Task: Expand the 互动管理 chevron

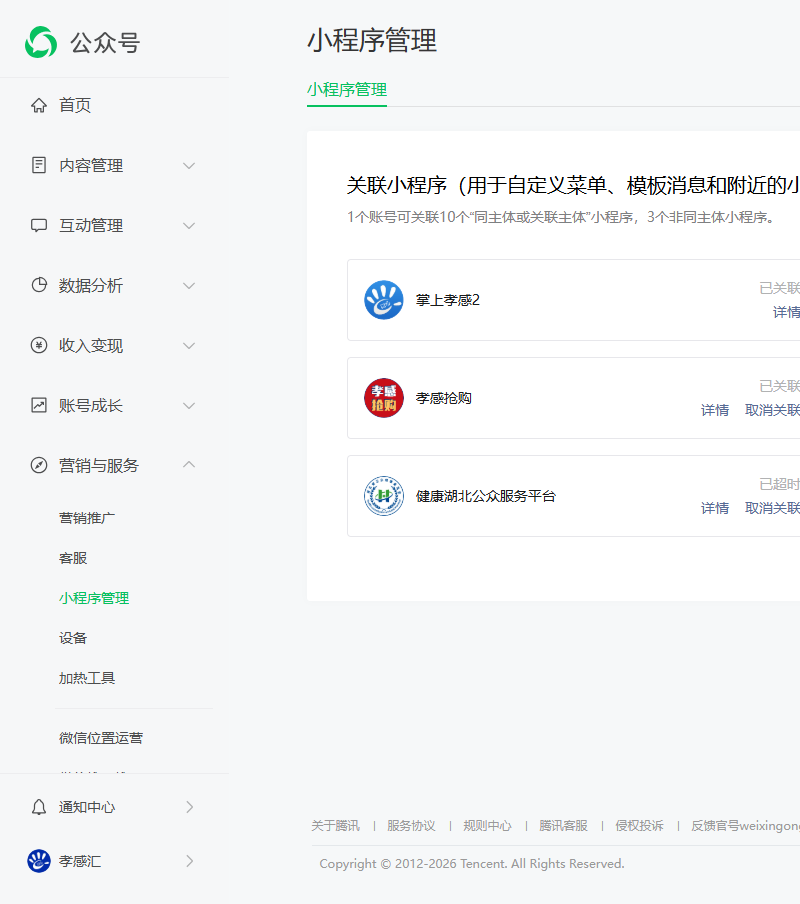Action: [x=189, y=226]
